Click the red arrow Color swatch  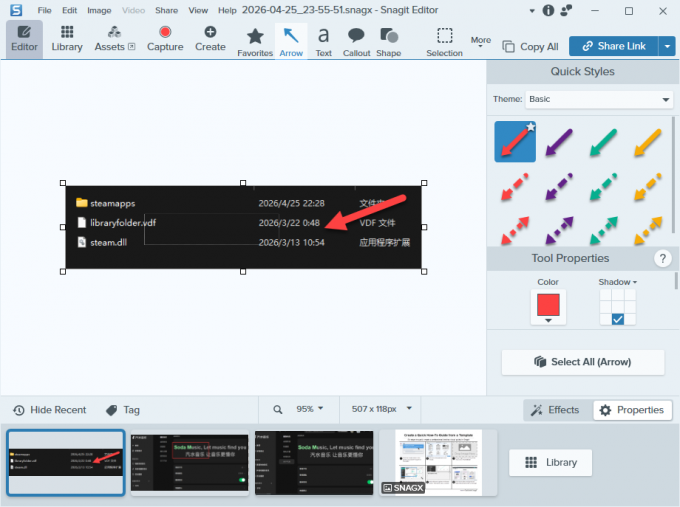pos(548,304)
